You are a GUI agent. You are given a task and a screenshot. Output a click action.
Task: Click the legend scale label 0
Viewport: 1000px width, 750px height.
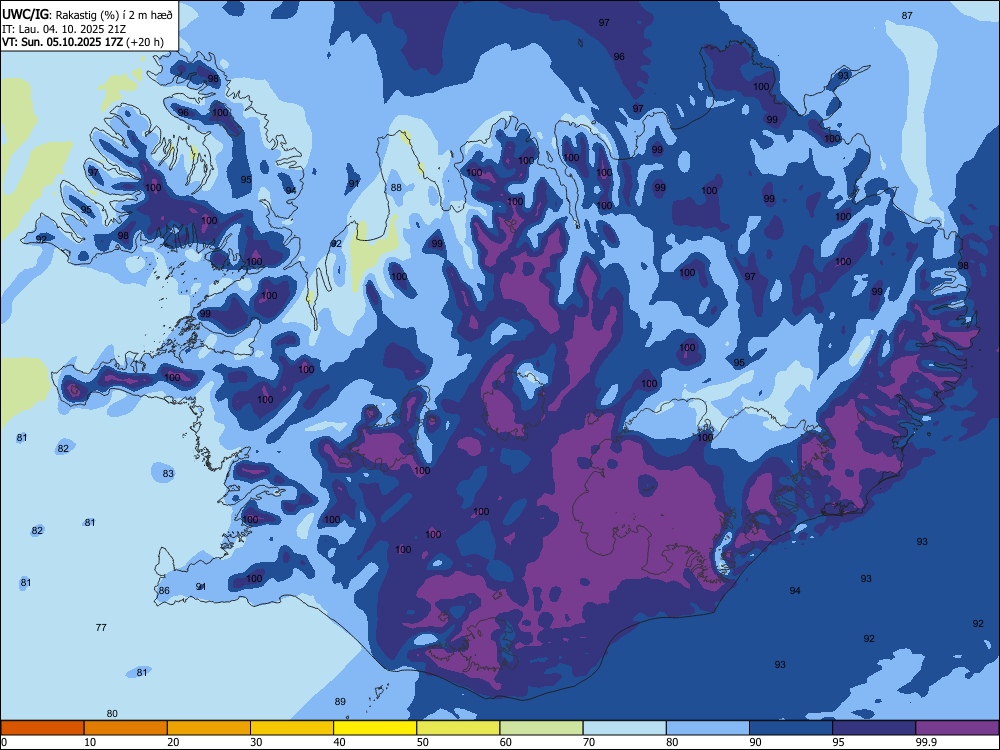coord(4,742)
